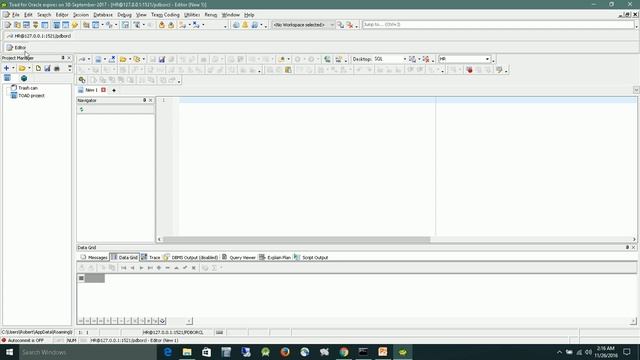Open the Database menu

click(x=103, y=15)
